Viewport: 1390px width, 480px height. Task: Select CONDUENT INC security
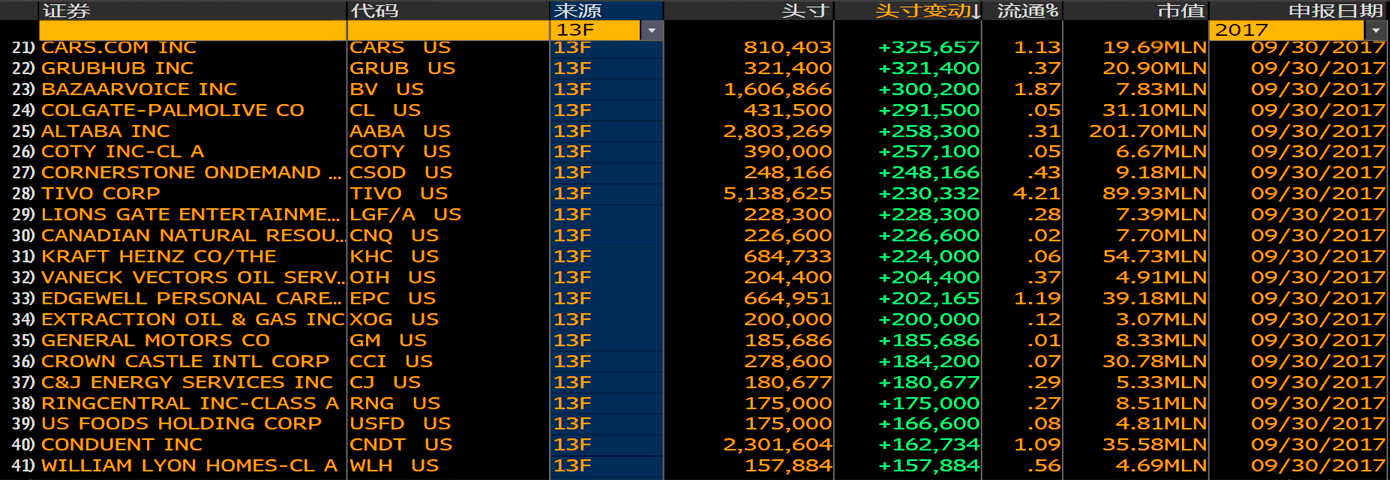122,444
